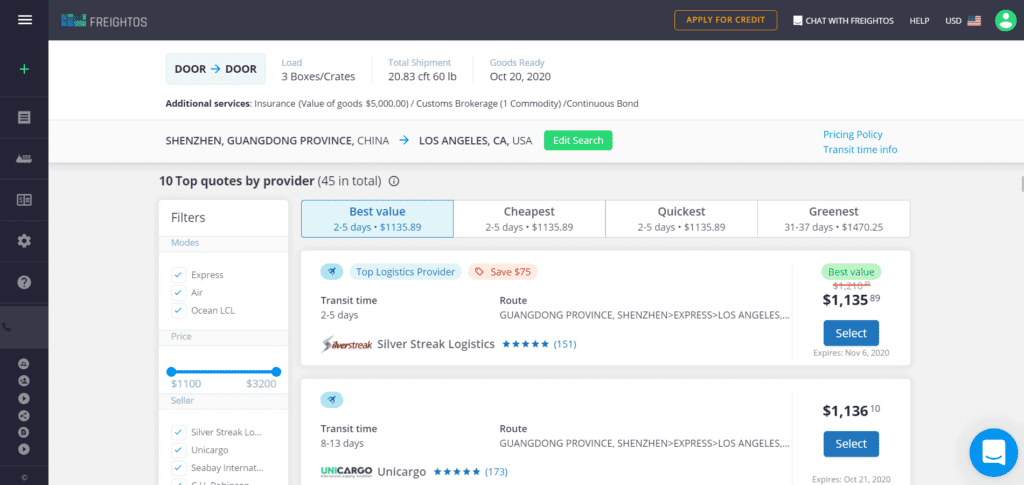The height and width of the screenshot is (485, 1024).
Task: Click the Apply for Credit button
Action: [x=726, y=20]
